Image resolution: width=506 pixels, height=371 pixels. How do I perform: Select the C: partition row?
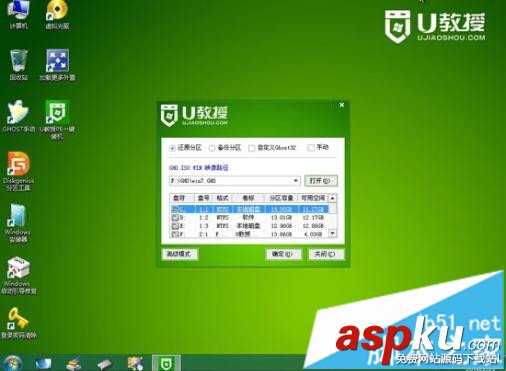pyautogui.click(x=249, y=209)
